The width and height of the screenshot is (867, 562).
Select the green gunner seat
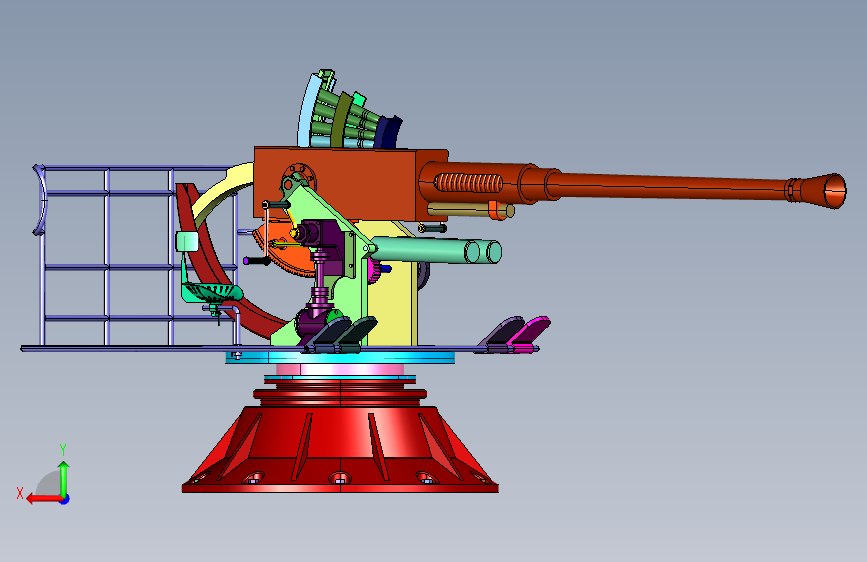click(x=212, y=293)
